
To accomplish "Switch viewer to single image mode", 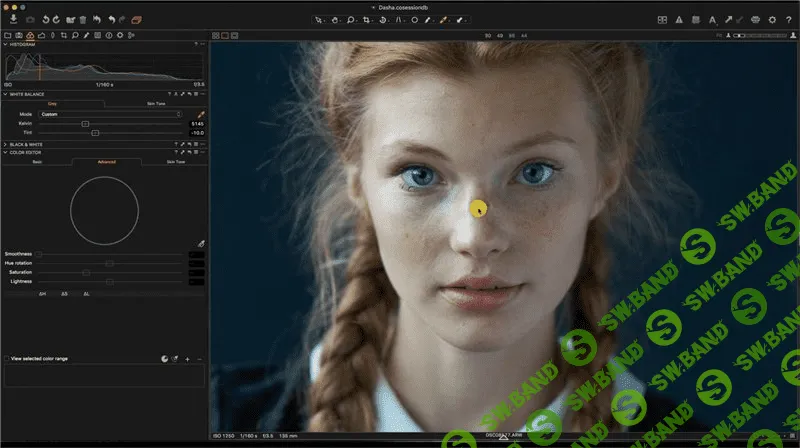I will (x=225, y=36).
